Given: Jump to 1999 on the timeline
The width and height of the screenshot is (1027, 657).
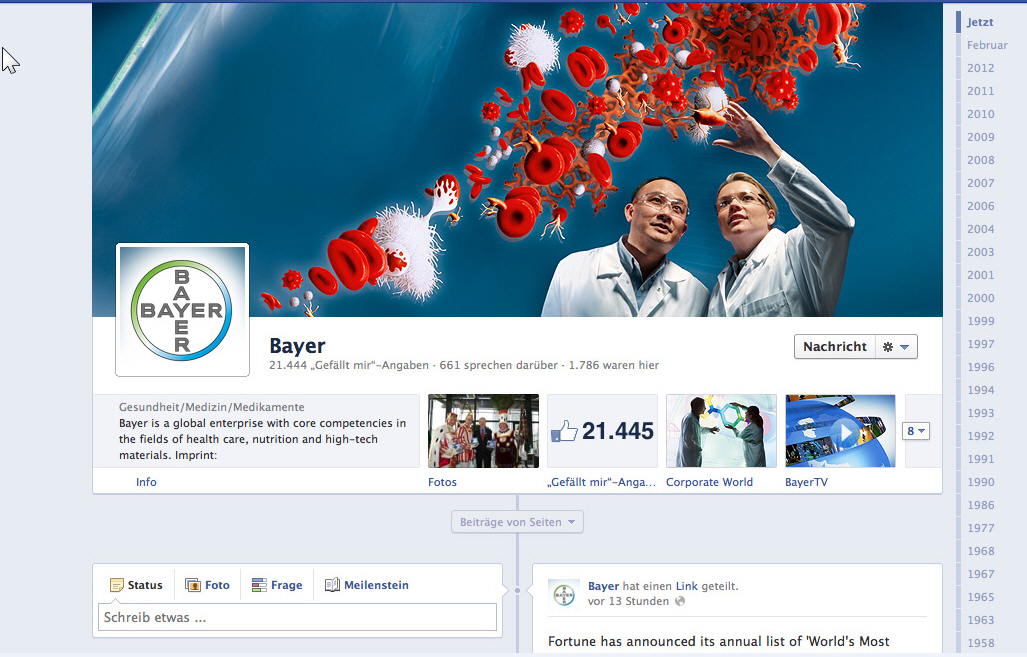Looking at the screenshot, I should pos(980,321).
